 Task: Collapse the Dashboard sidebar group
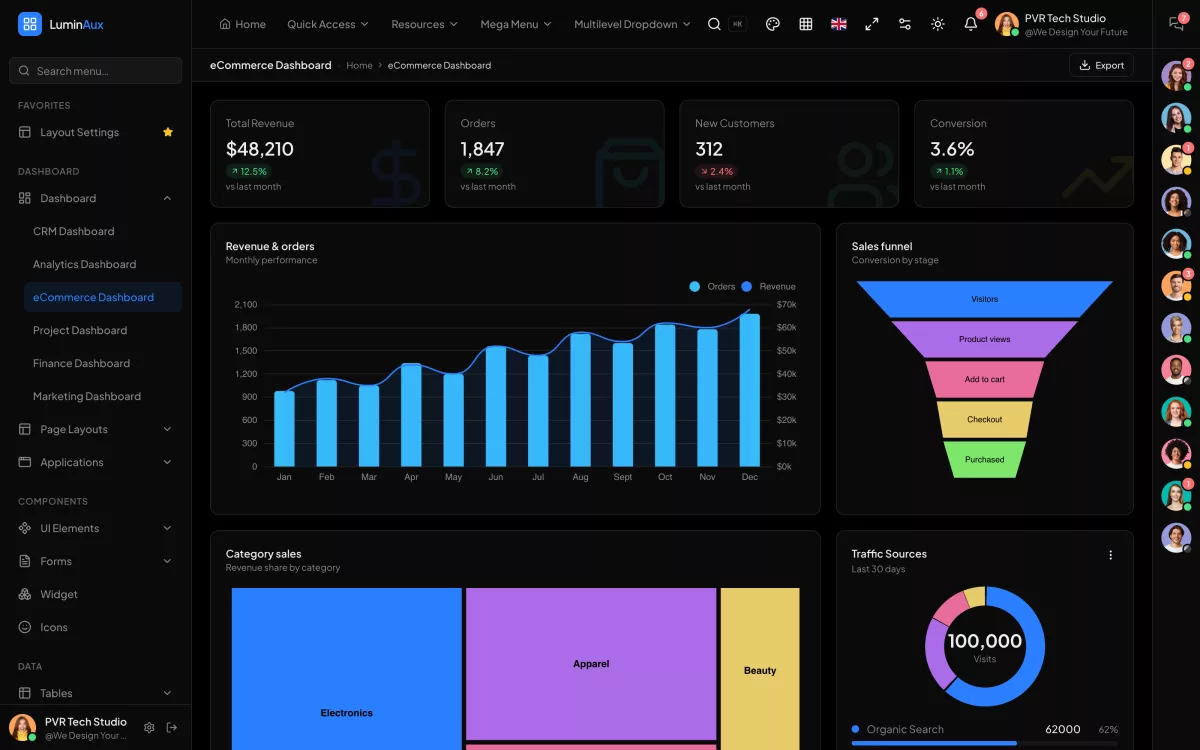(x=96, y=198)
